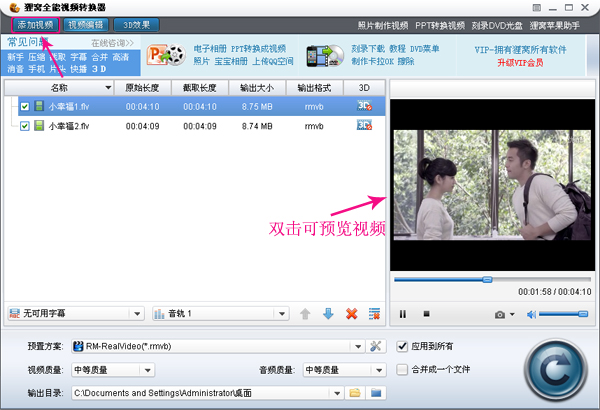Toggle the 应用到所有 checkbox
600x410 pixels.
[x=402, y=346]
